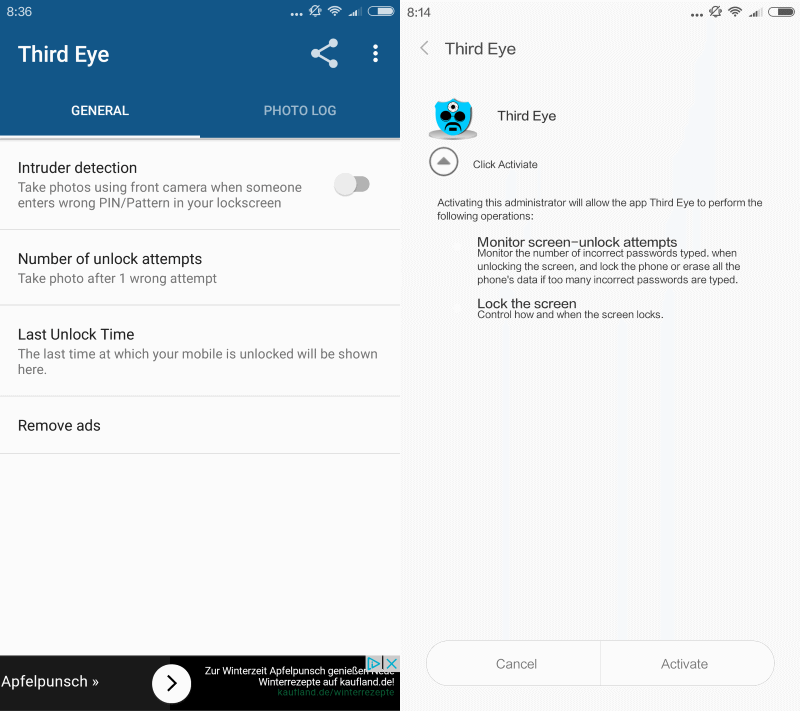The image size is (800, 711).
Task: Select Monitor screen-unlock attempts permission
Action: click(609, 261)
